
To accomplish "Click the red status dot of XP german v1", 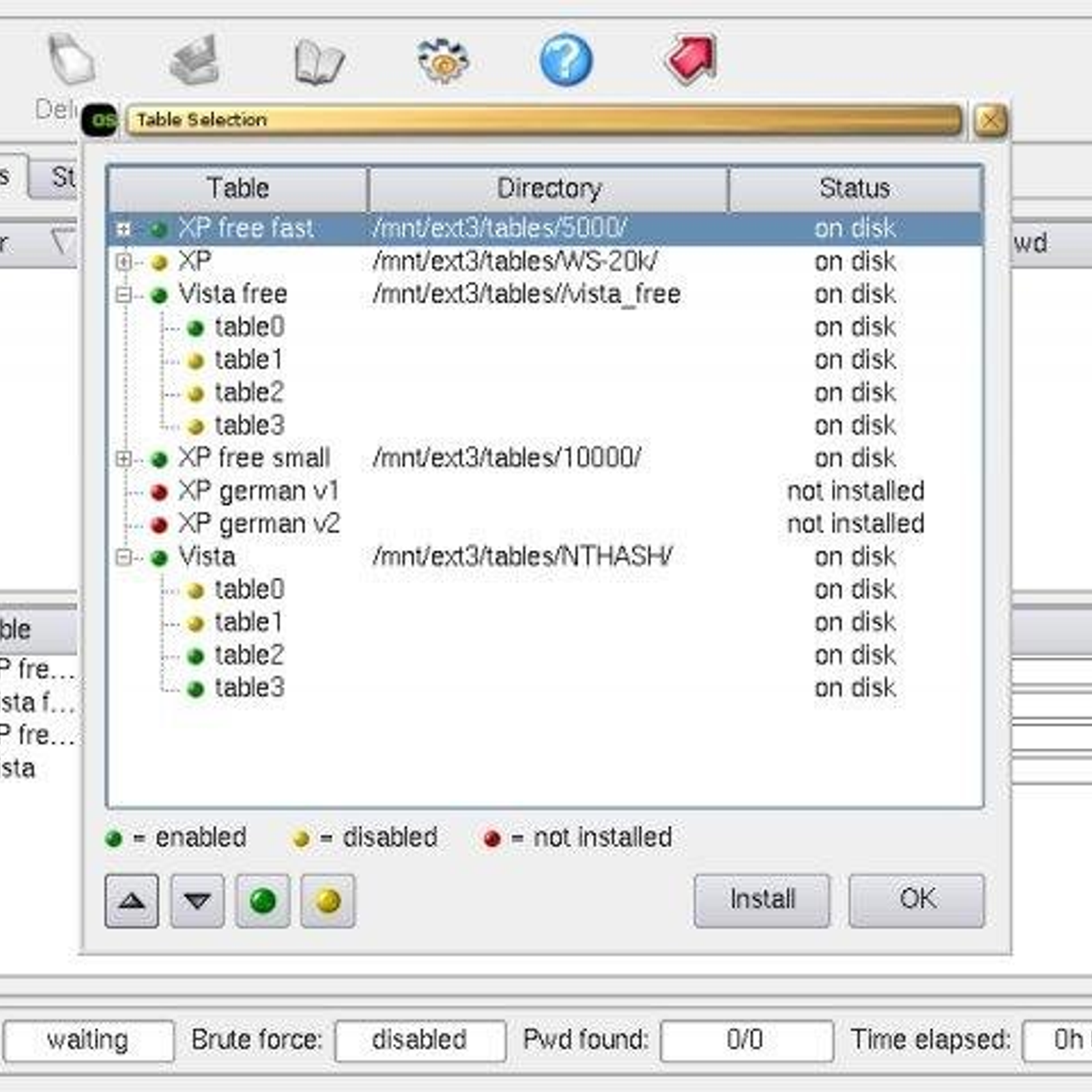I will (159, 492).
